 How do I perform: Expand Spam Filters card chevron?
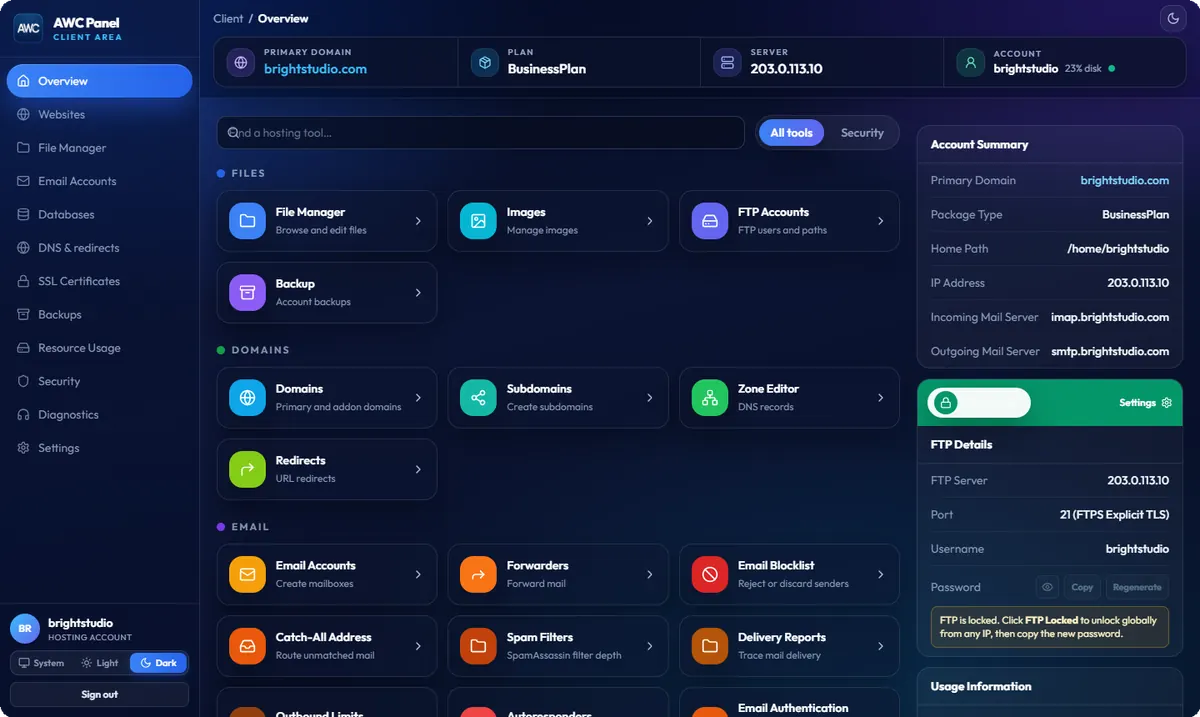(649, 646)
